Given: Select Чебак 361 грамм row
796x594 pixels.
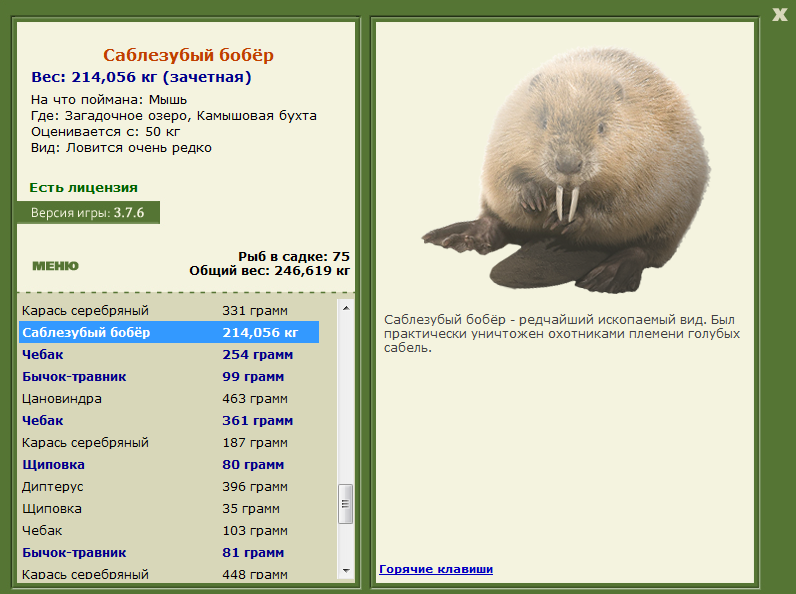Looking at the screenshot, I should tap(169, 420).
